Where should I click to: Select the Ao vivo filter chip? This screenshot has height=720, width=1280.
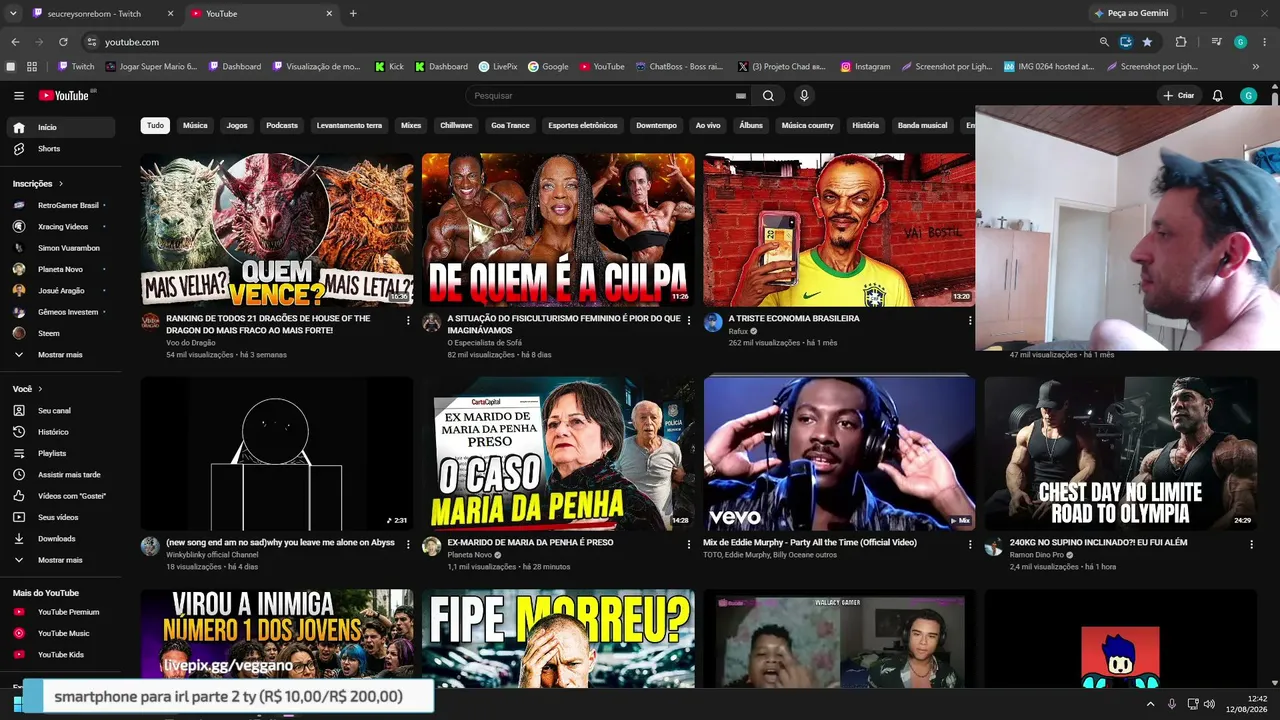(x=708, y=126)
